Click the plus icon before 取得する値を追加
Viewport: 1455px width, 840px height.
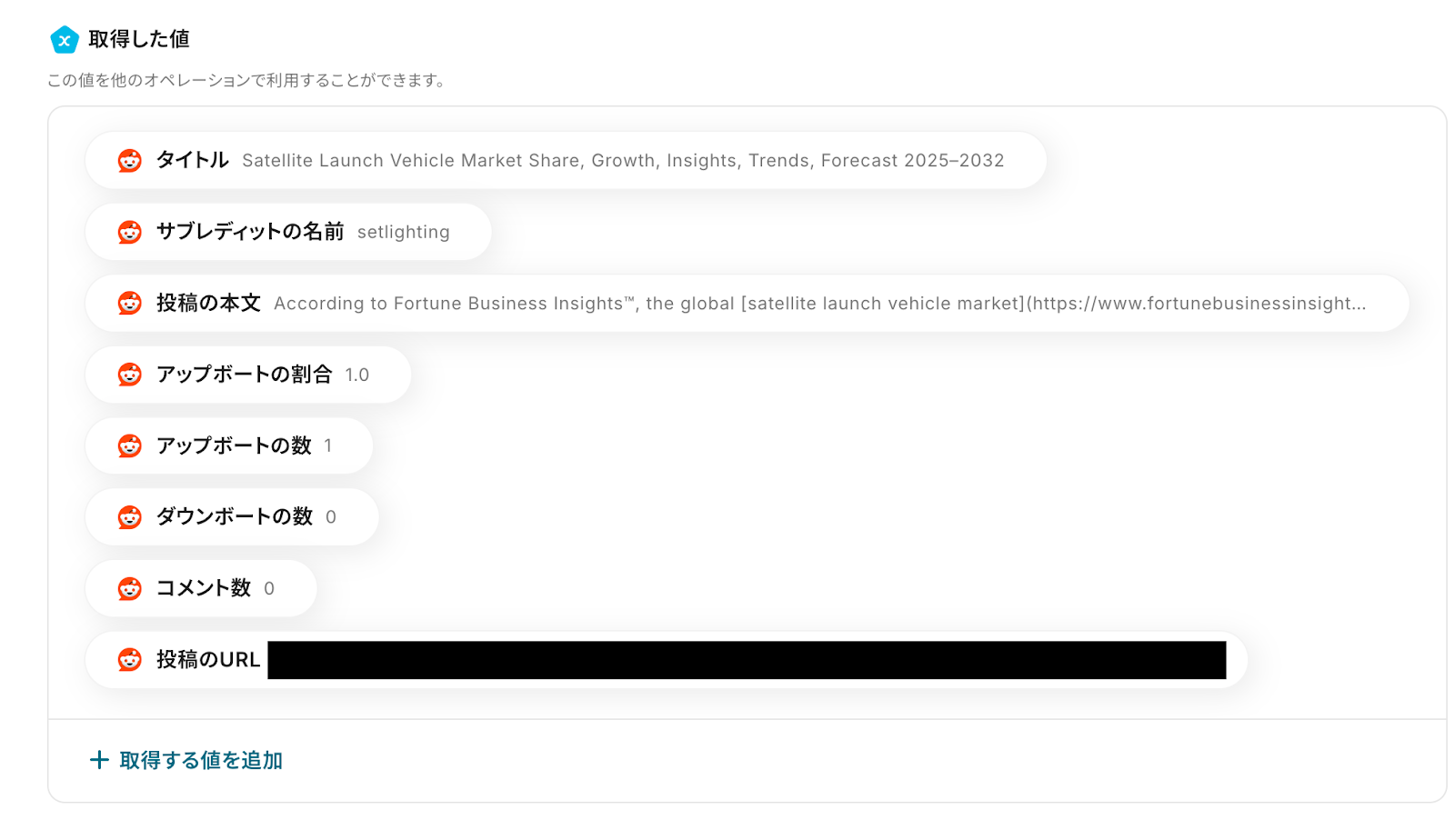point(99,760)
